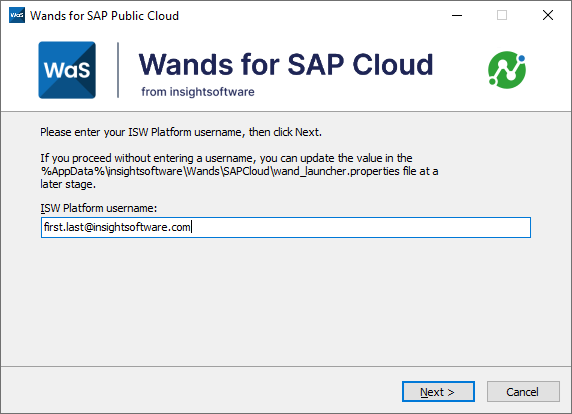Click the Cancel button

point(523,392)
